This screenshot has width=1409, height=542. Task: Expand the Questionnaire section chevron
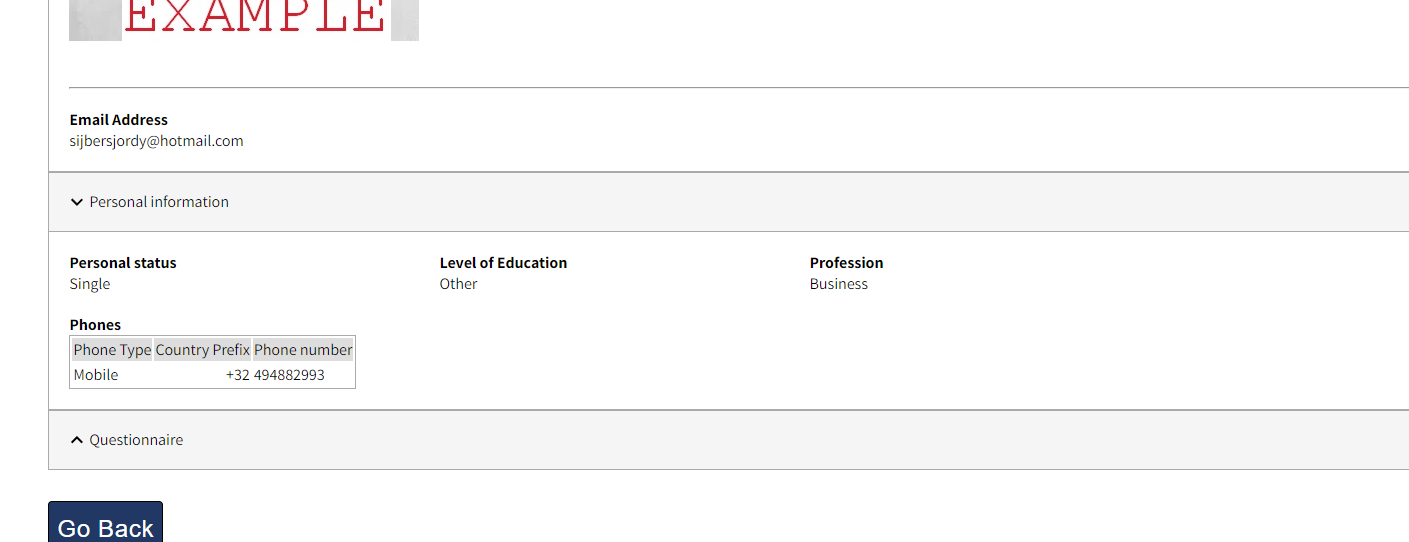(x=77, y=440)
